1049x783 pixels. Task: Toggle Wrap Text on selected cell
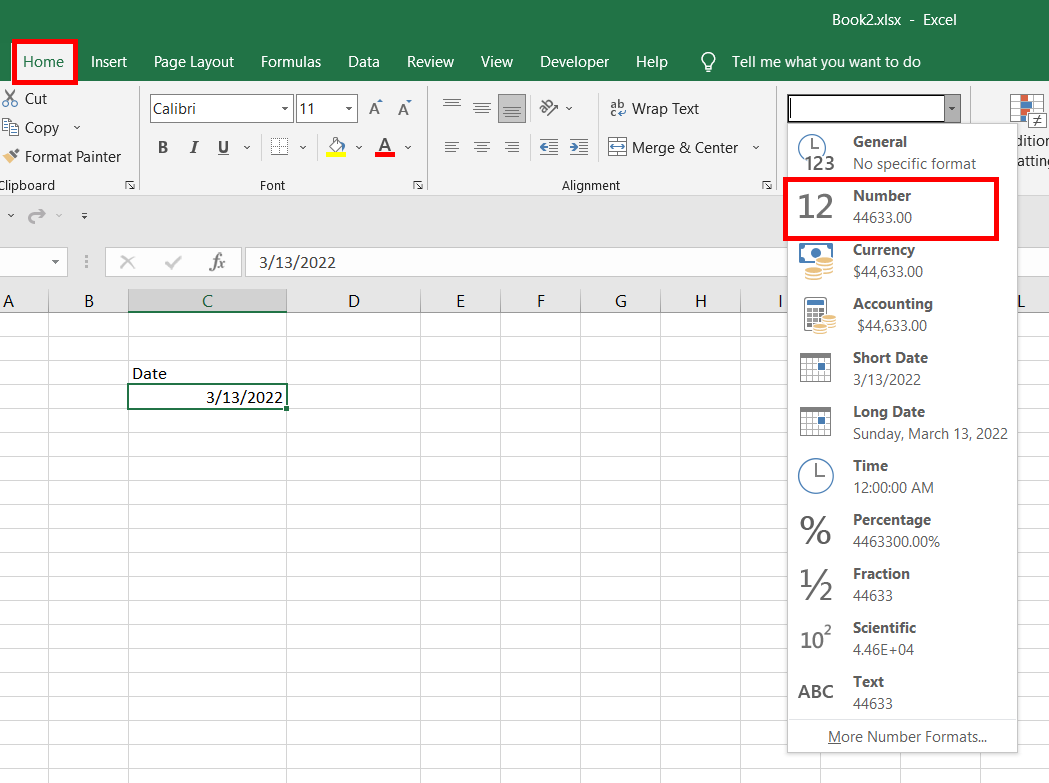(x=654, y=109)
